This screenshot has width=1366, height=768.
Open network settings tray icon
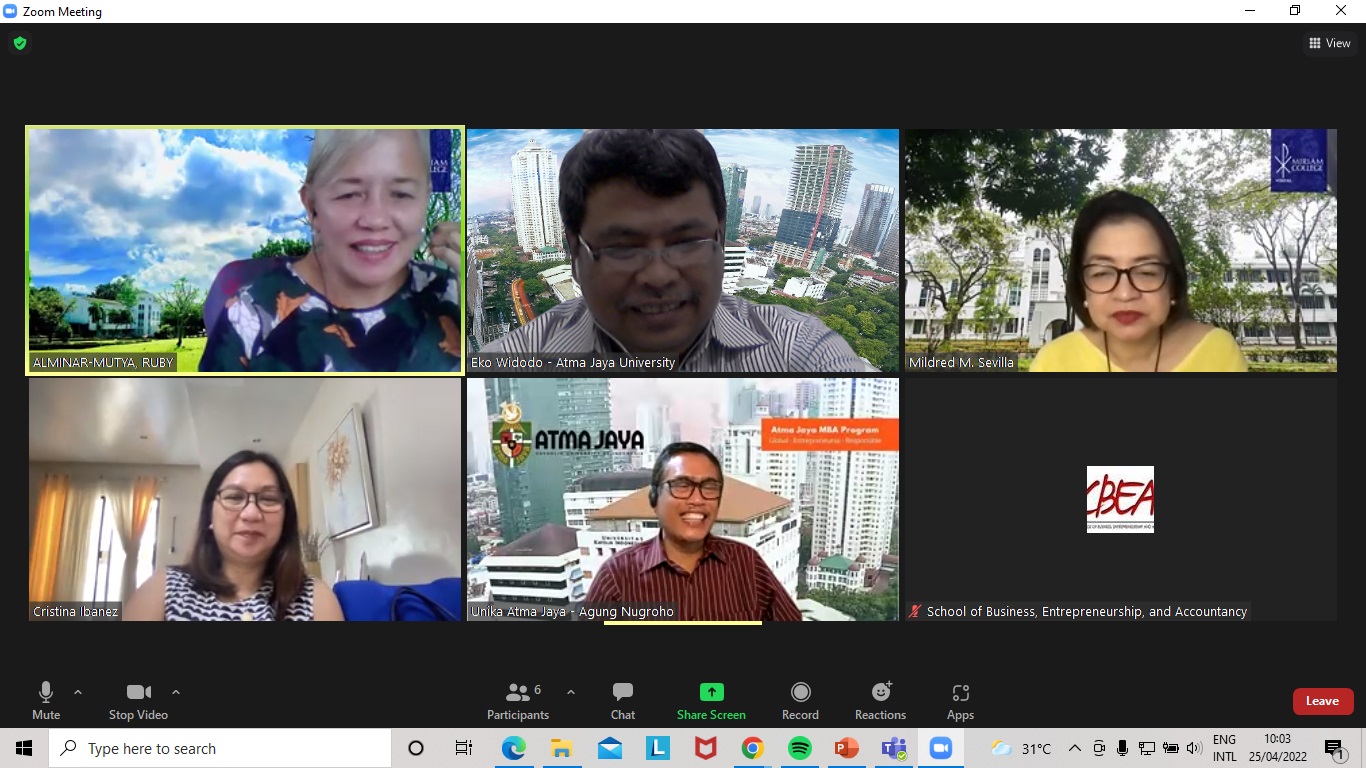coord(1147,748)
